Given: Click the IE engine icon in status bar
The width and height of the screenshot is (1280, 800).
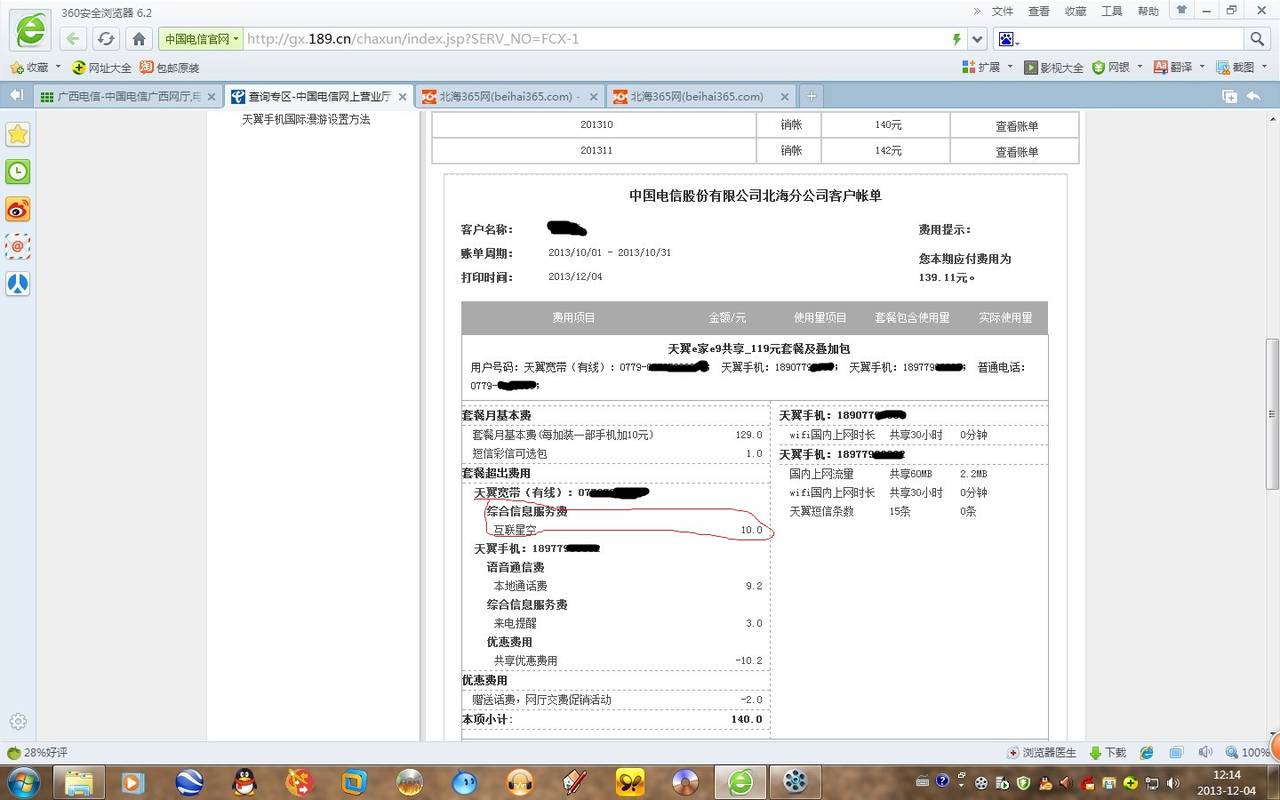Looking at the screenshot, I should (x=1146, y=752).
